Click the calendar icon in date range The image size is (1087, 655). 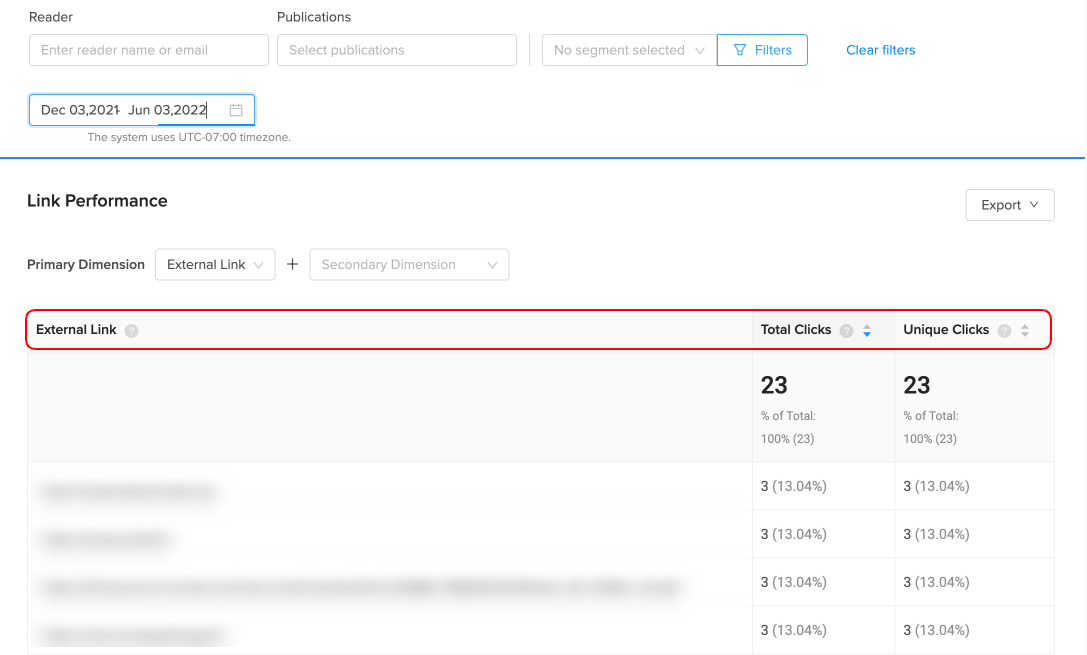pos(236,110)
